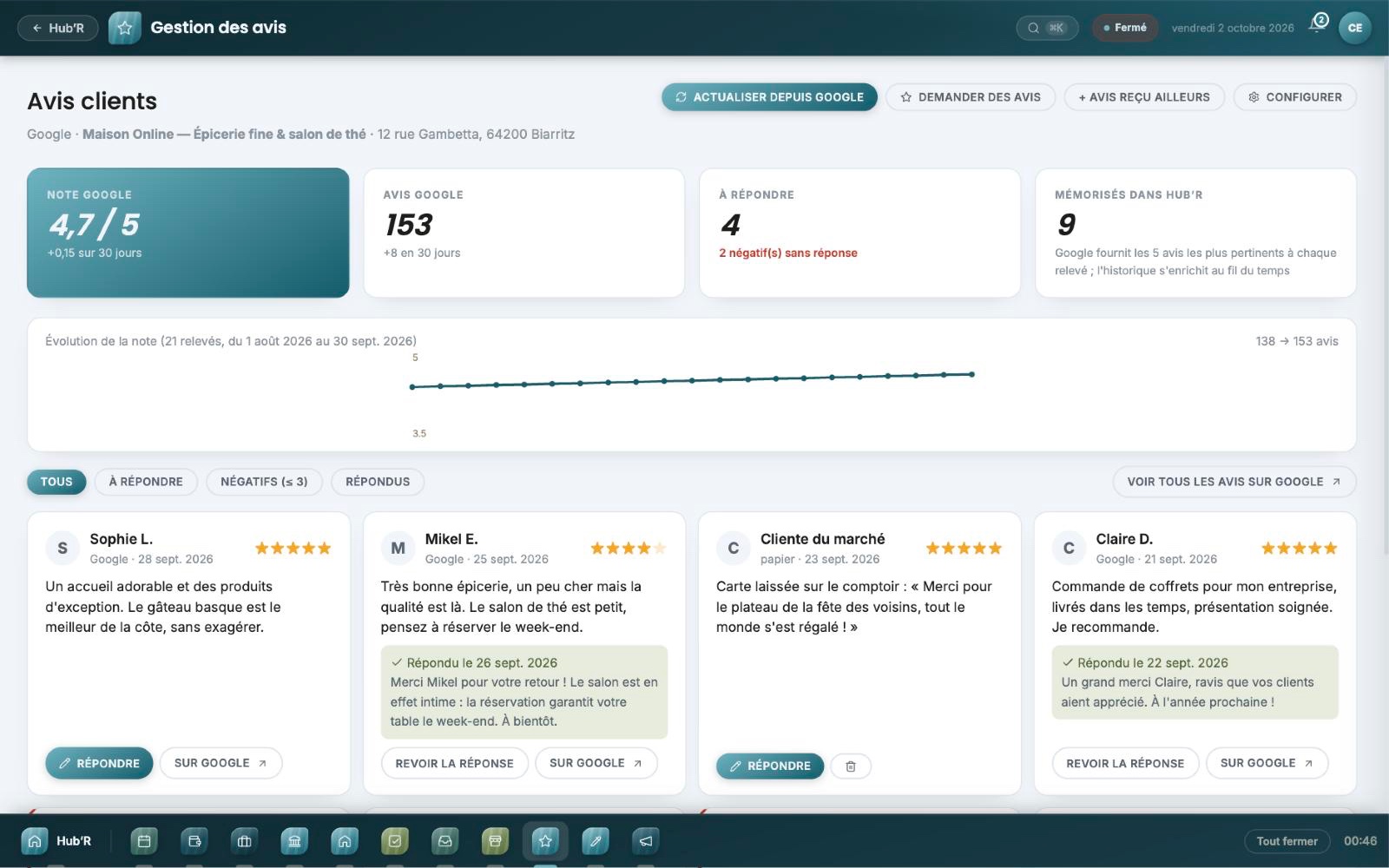Click the clock reading 00:46
This screenshot has height=868, width=1389.
[x=1360, y=841]
